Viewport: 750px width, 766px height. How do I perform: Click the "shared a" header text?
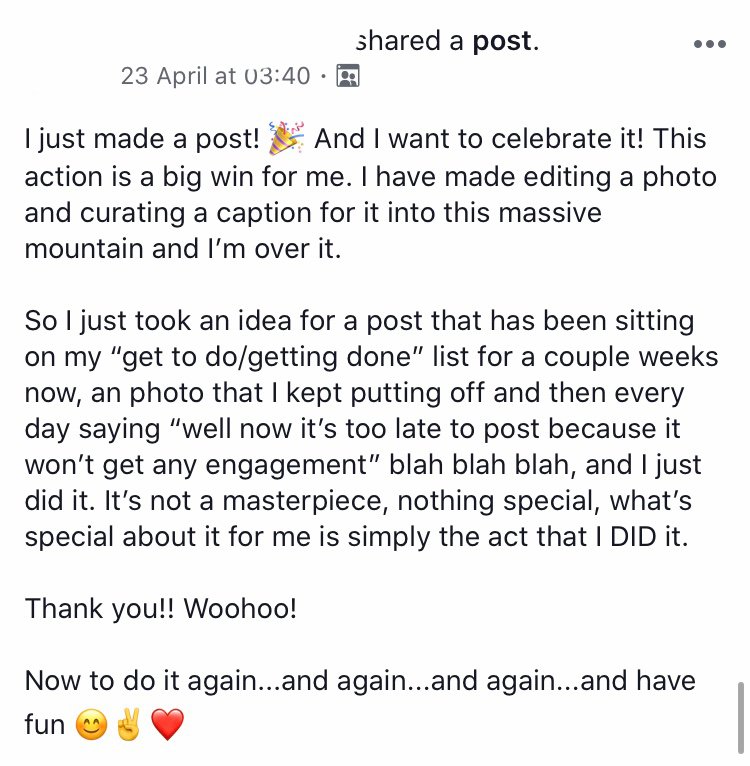(409, 41)
